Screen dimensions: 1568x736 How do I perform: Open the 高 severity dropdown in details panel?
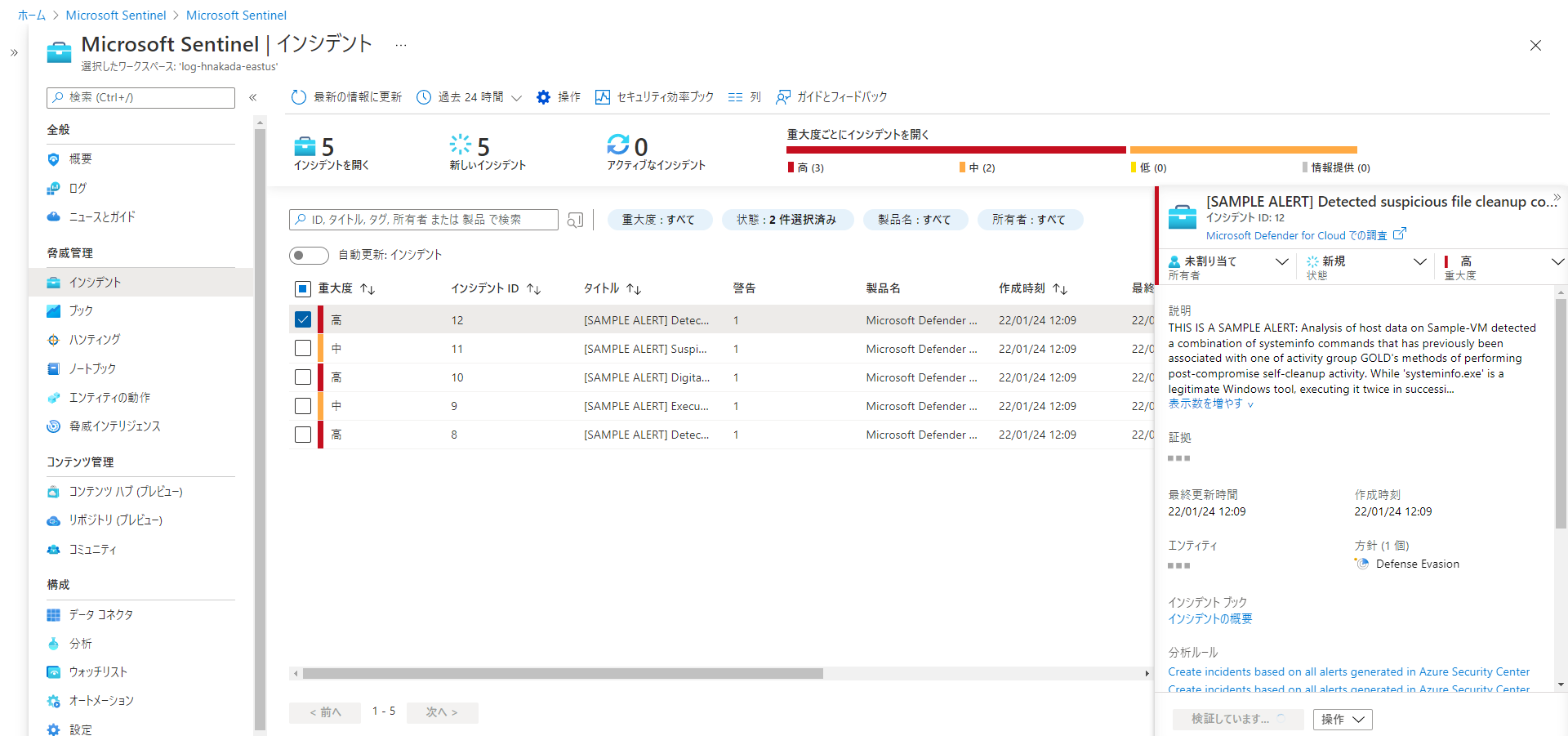coord(1504,267)
